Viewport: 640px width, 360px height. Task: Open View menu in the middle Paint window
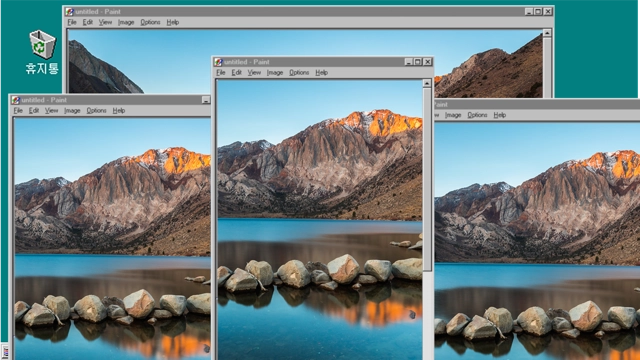(254, 72)
